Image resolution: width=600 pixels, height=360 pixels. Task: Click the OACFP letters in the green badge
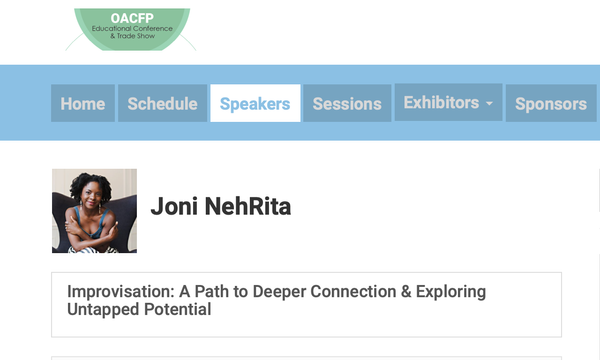click(132, 18)
